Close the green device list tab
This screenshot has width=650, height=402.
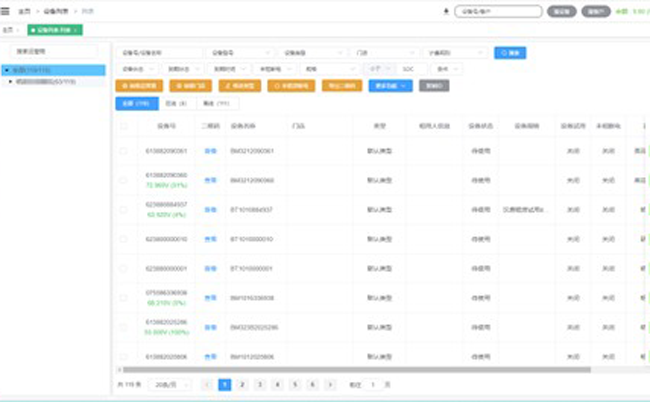point(76,31)
